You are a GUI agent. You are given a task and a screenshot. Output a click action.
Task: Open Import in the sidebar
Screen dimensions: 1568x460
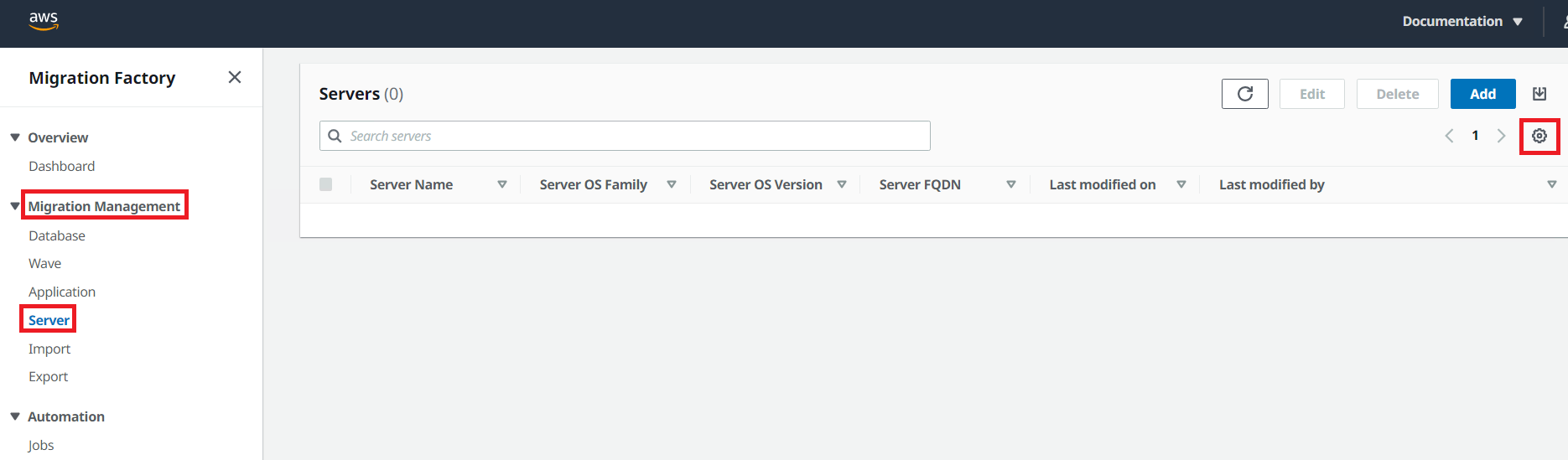coord(49,349)
